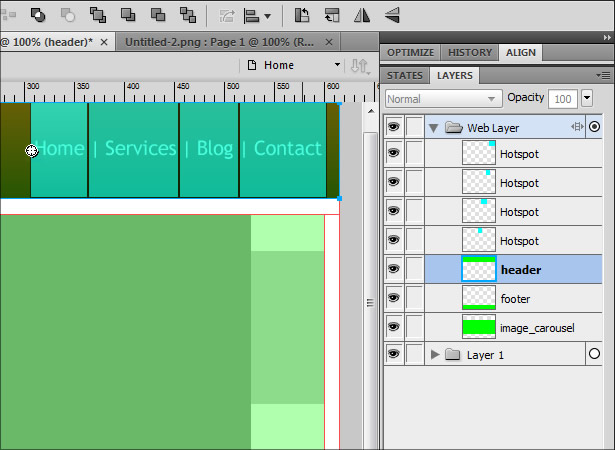The image size is (615, 450).
Task: Flip selection horizontally
Action: tap(362, 16)
